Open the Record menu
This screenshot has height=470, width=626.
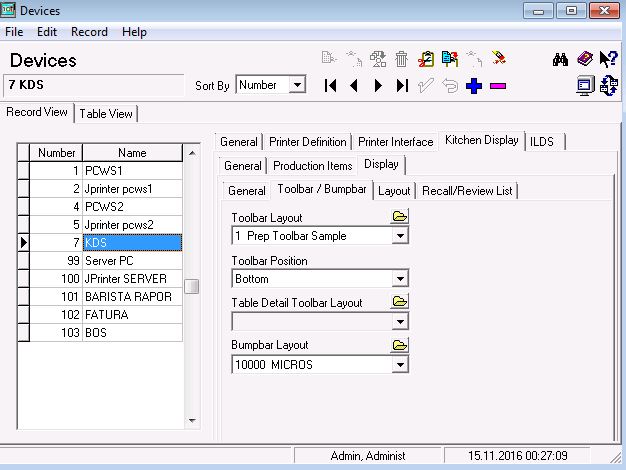89,32
